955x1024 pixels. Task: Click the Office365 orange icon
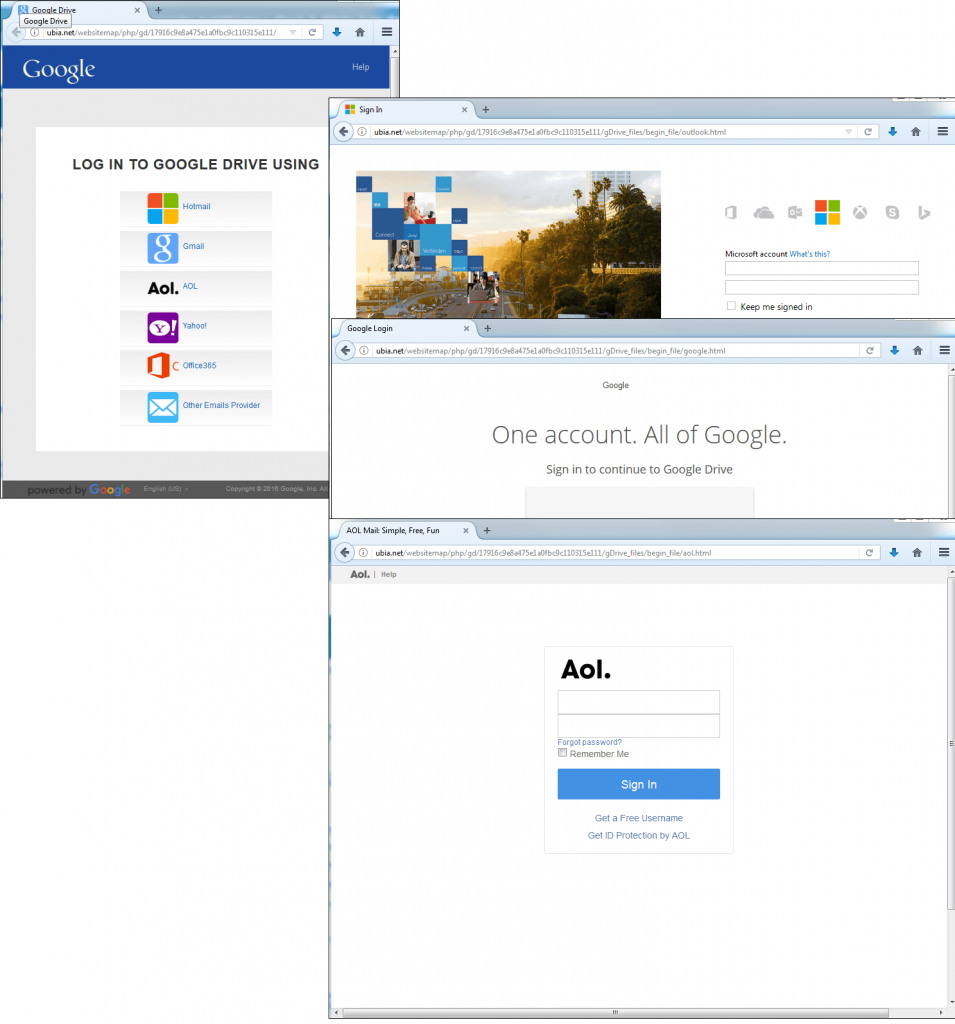(161, 366)
